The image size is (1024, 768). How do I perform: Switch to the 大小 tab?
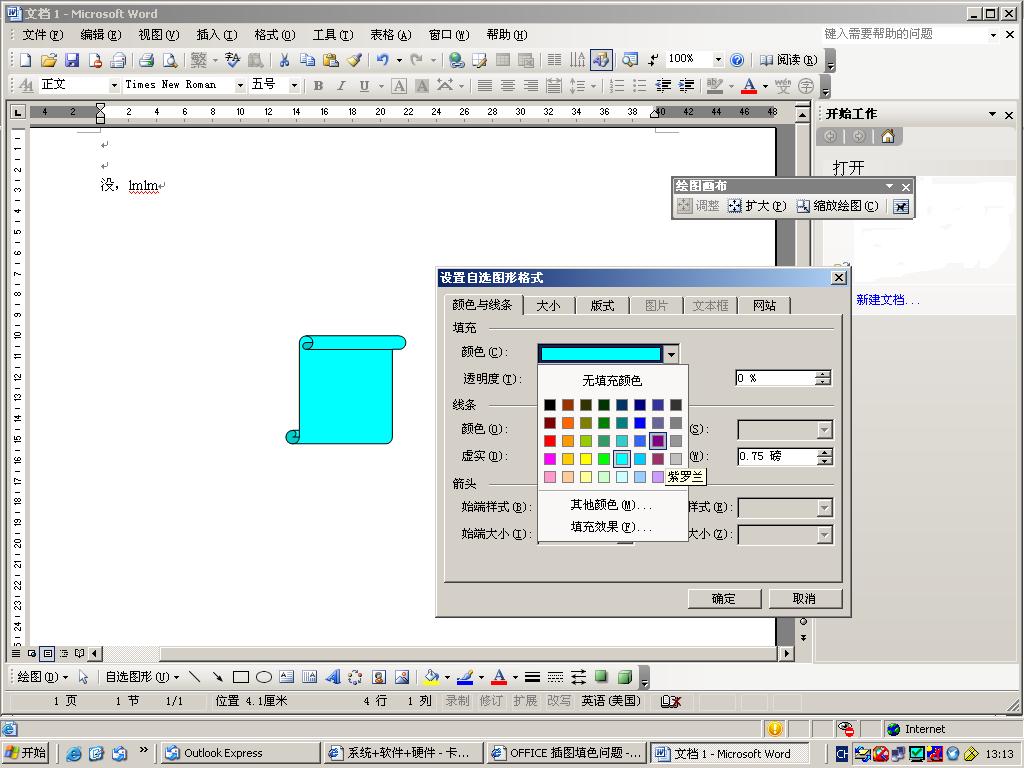point(548,305)
